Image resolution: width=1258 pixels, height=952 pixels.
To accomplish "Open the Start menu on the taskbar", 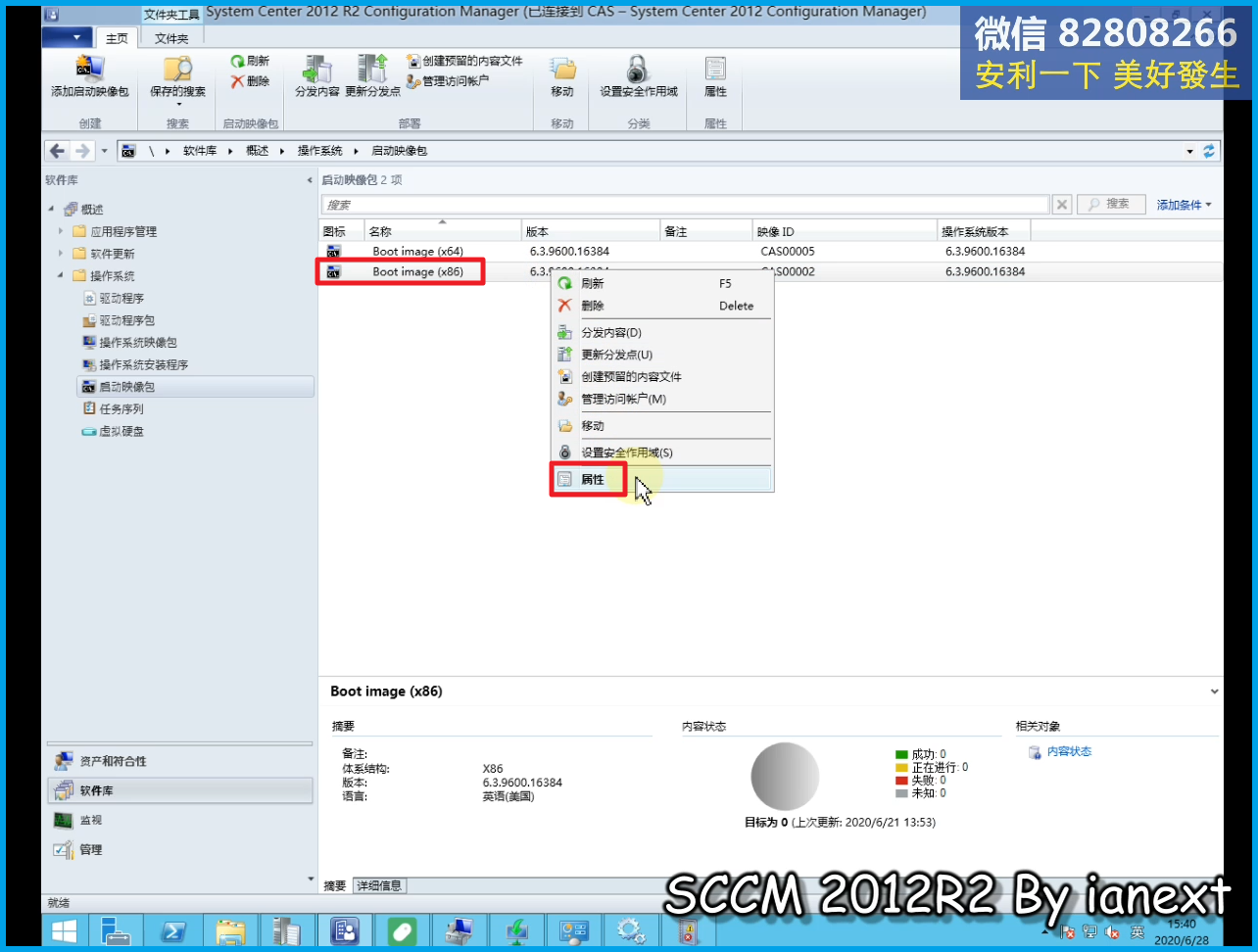I will click(64, 929).
